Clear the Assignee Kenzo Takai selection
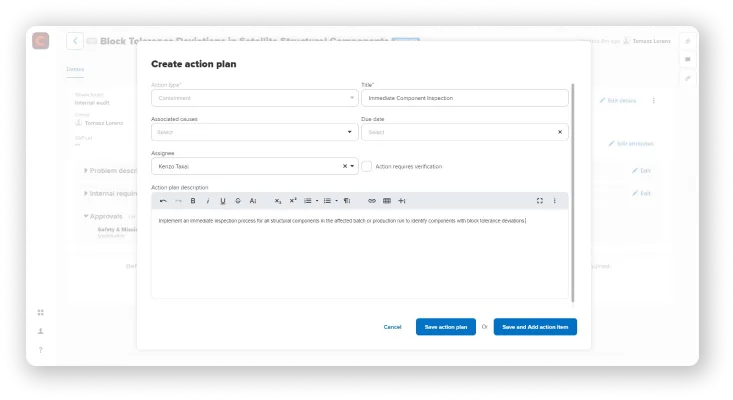Image resolution: width=733 pixels, height=400 pixels. click(x=345, y=166)
